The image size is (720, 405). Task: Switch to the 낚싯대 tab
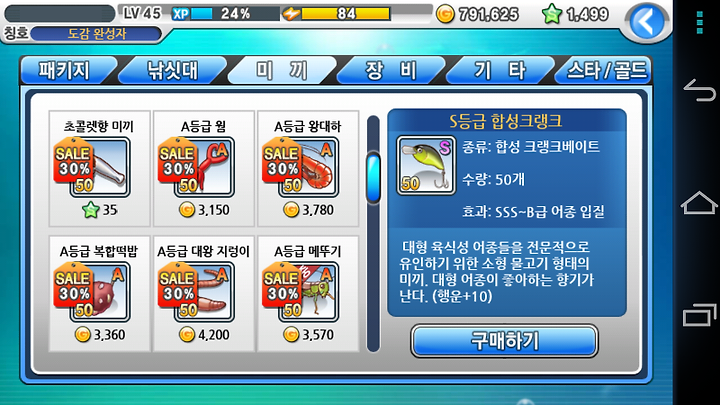173,70
